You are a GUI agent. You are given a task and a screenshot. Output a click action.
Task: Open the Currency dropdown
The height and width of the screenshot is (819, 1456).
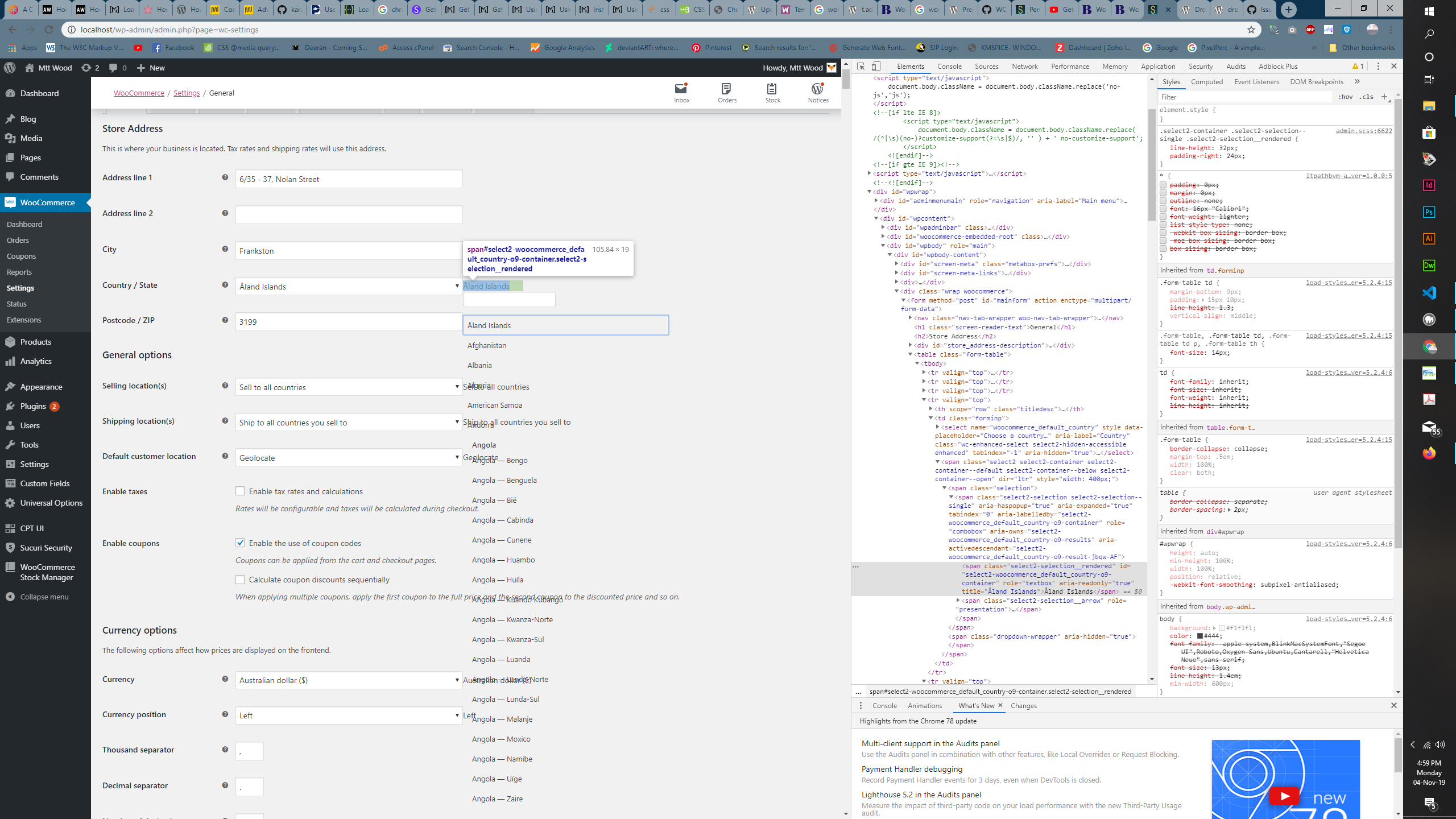tap(348, 680)
